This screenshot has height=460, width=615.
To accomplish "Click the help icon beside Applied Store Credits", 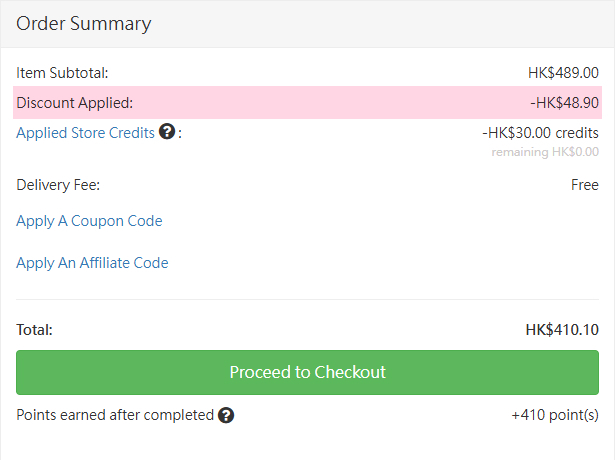I will click(167, 132).
